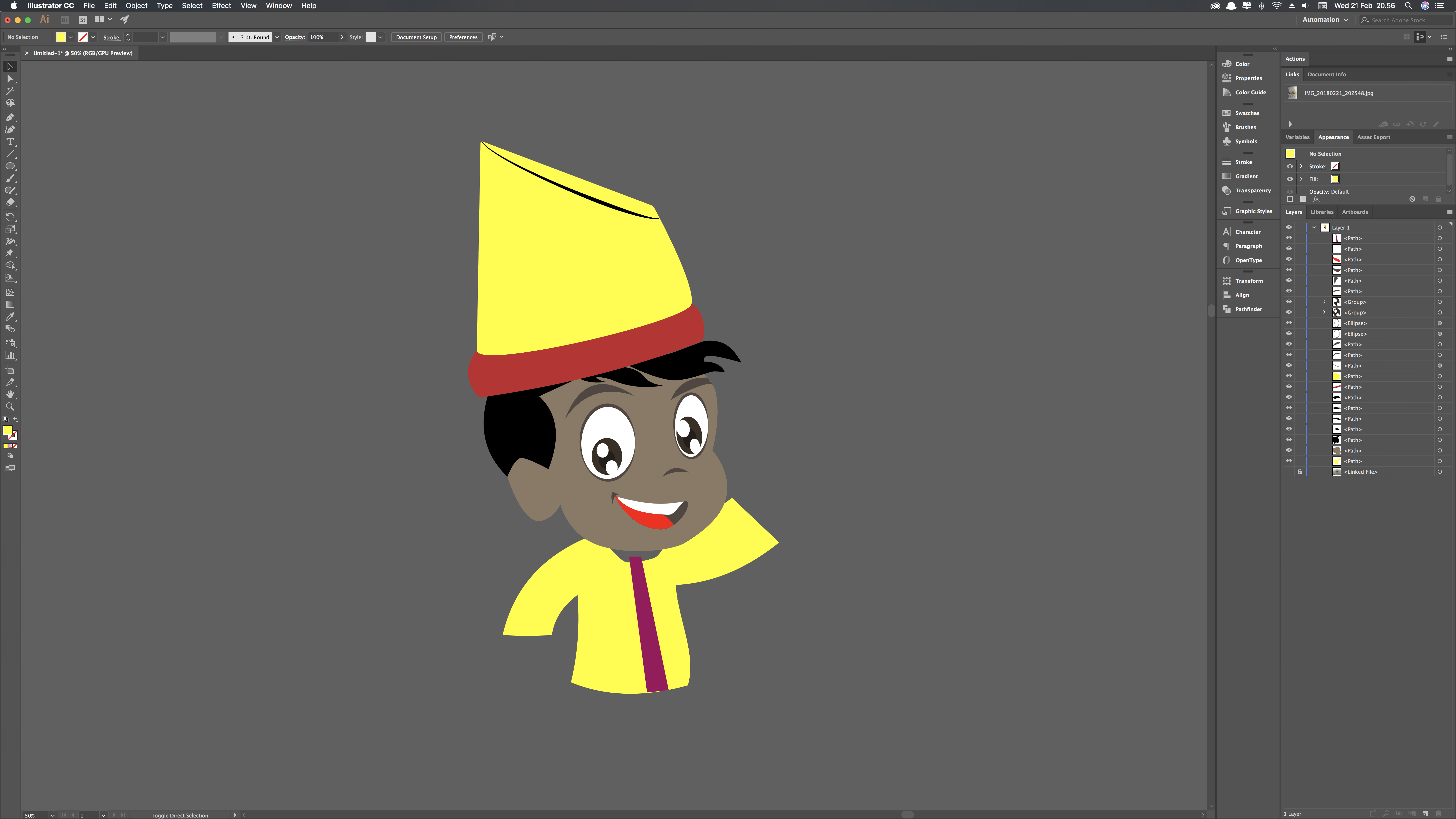The width and height of the screenshot is (1456, 819).
Task: Click the Document Setup button
Action: click(416, 37)
